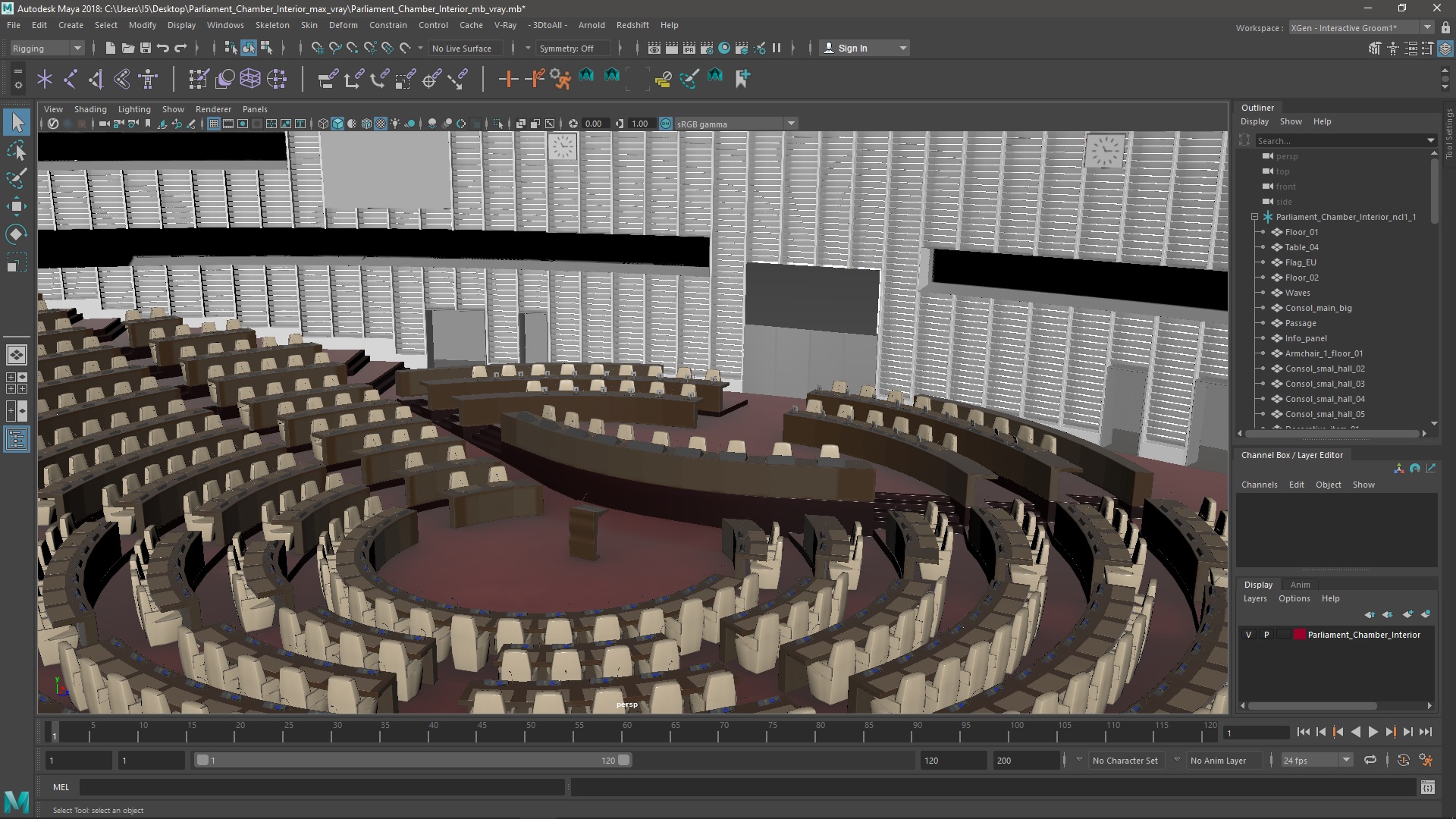Toggle wireframe cube icon in viewport toolbar
The height and width of the screenshot is (819, 1456).
323,124
